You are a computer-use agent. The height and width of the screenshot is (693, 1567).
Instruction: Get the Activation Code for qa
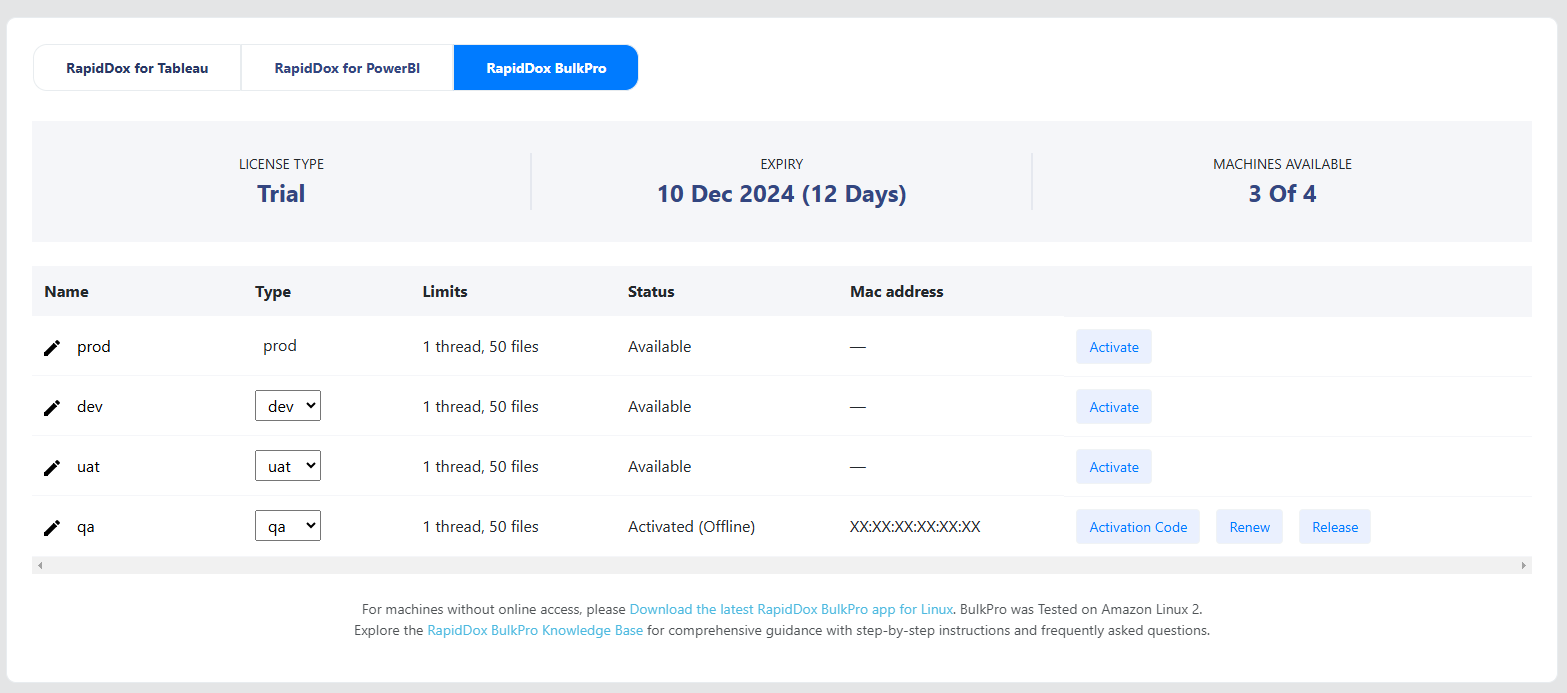1138,527
